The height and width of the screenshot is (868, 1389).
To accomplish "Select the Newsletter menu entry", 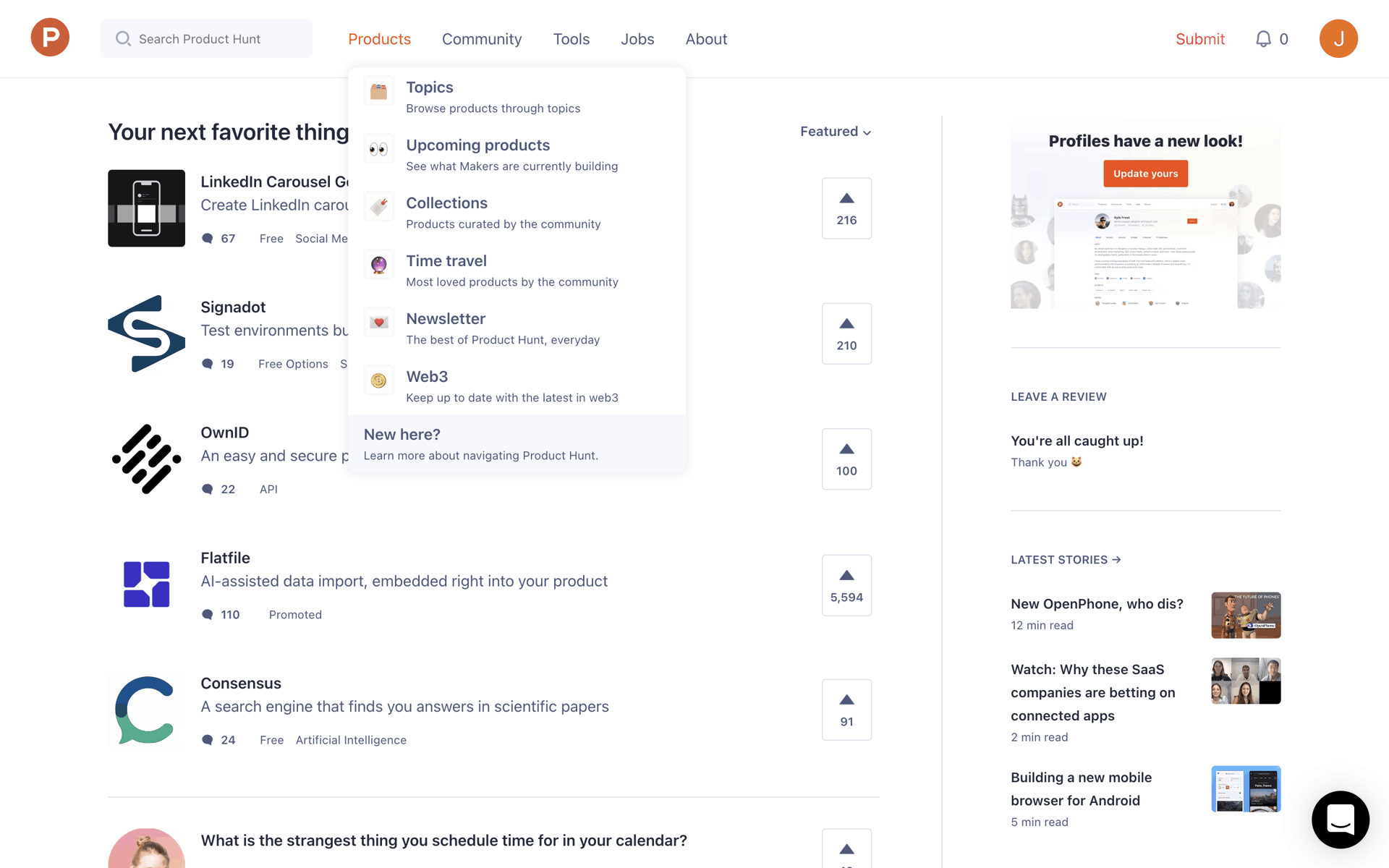I will 517,328.
